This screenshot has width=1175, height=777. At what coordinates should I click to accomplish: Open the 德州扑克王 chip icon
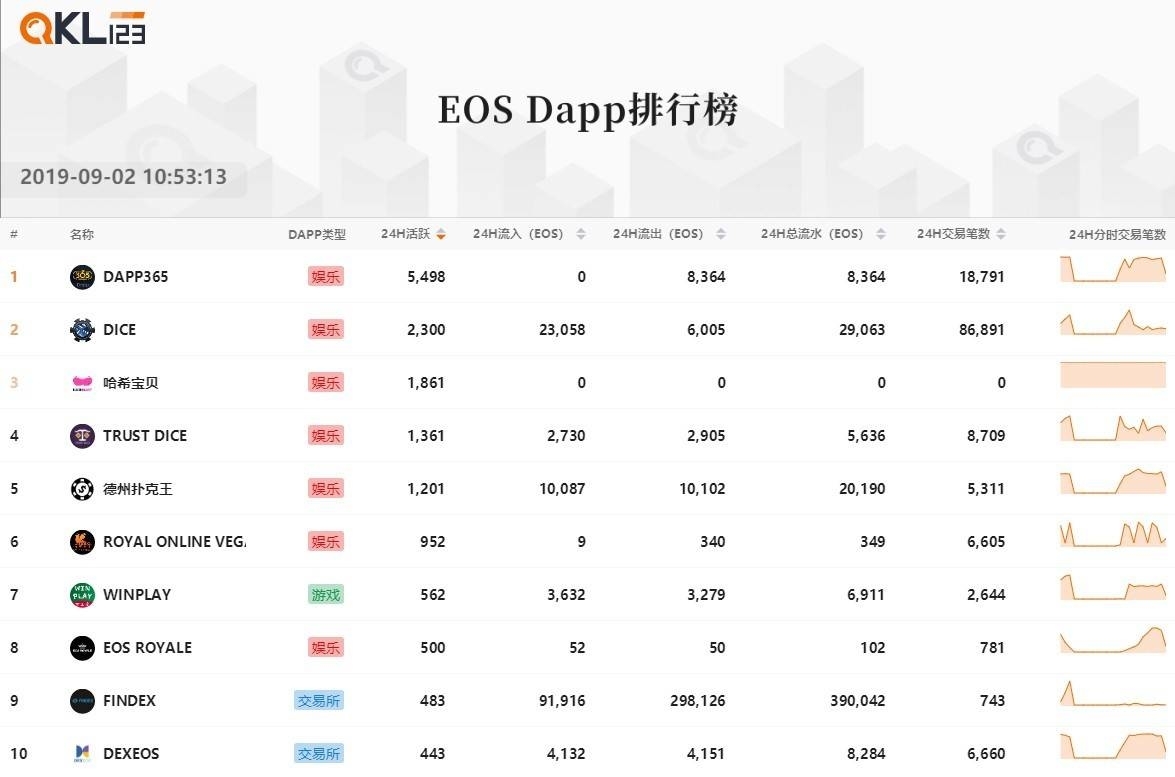[82, 489]
